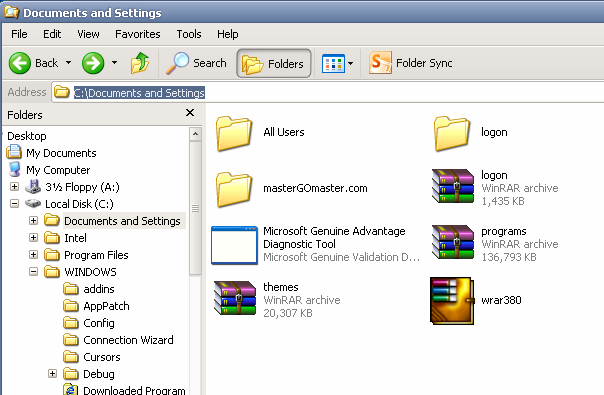Open the Forward history dropdown arrow

point(114,62)
